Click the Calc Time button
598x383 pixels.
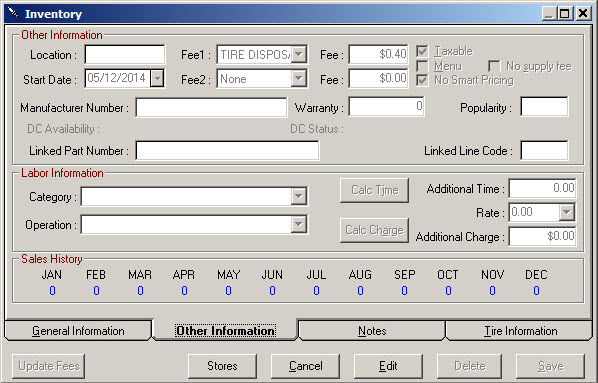375,190
